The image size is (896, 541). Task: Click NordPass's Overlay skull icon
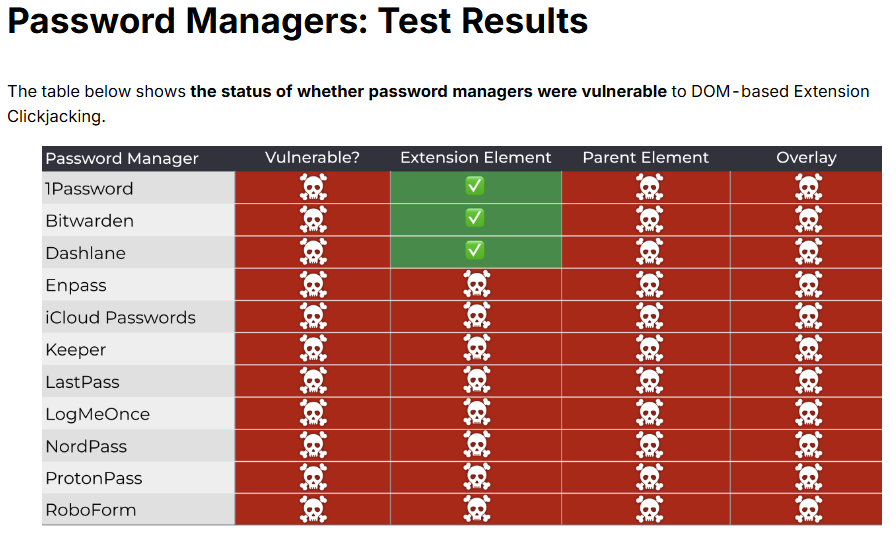tap(807, 445)
